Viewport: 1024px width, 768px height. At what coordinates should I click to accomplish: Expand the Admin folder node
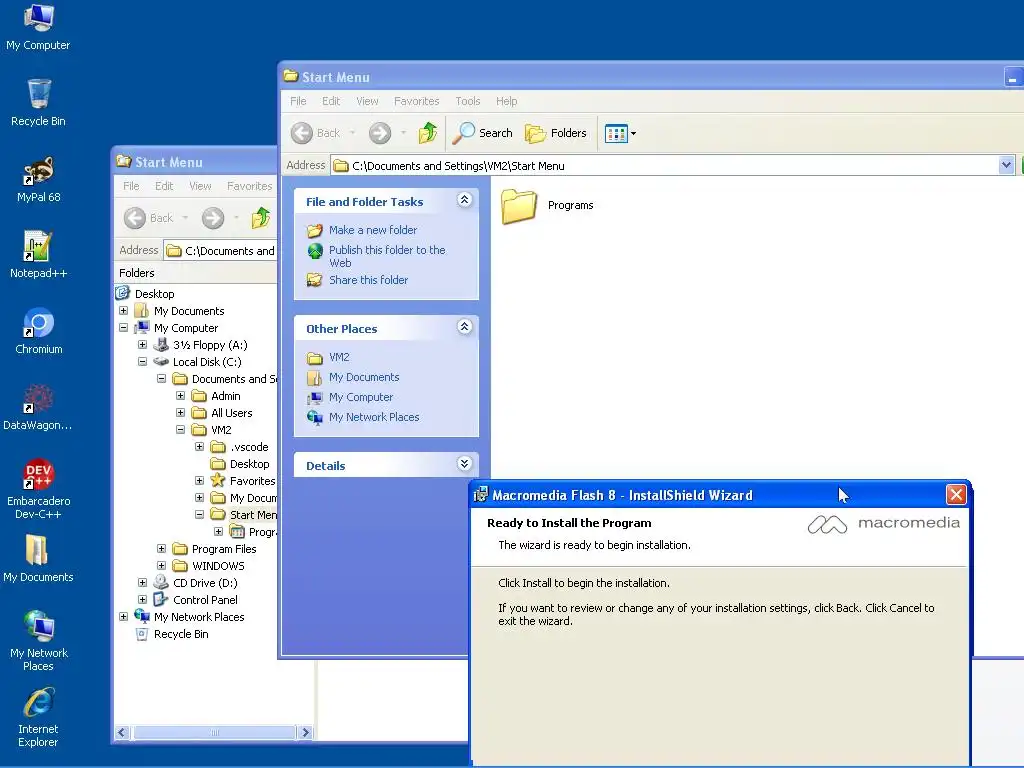(x=181, y=396)
